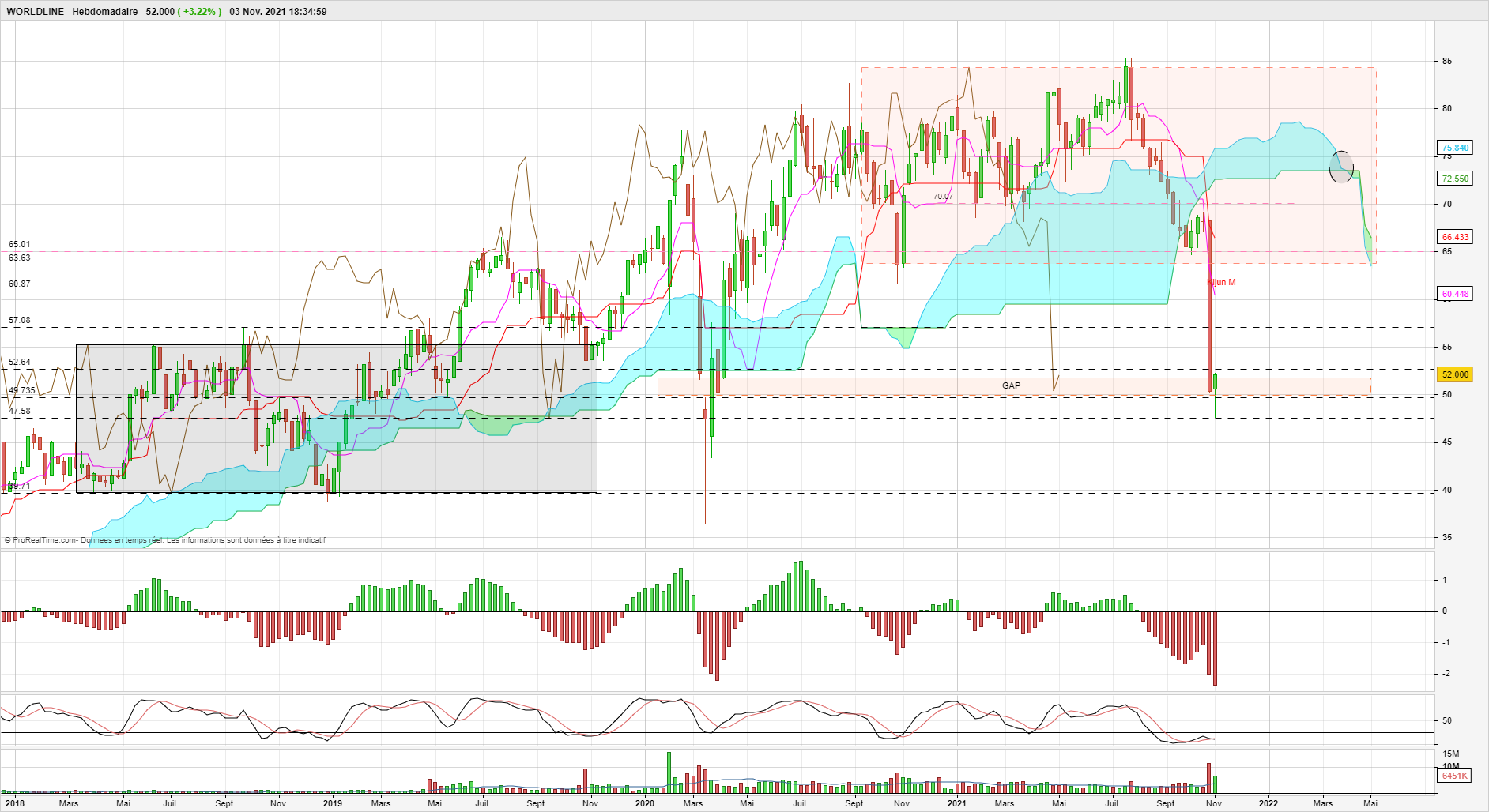Click the Kijun M annotation text
This screenshot has height=812, width=1489.
click(1222, 282)
